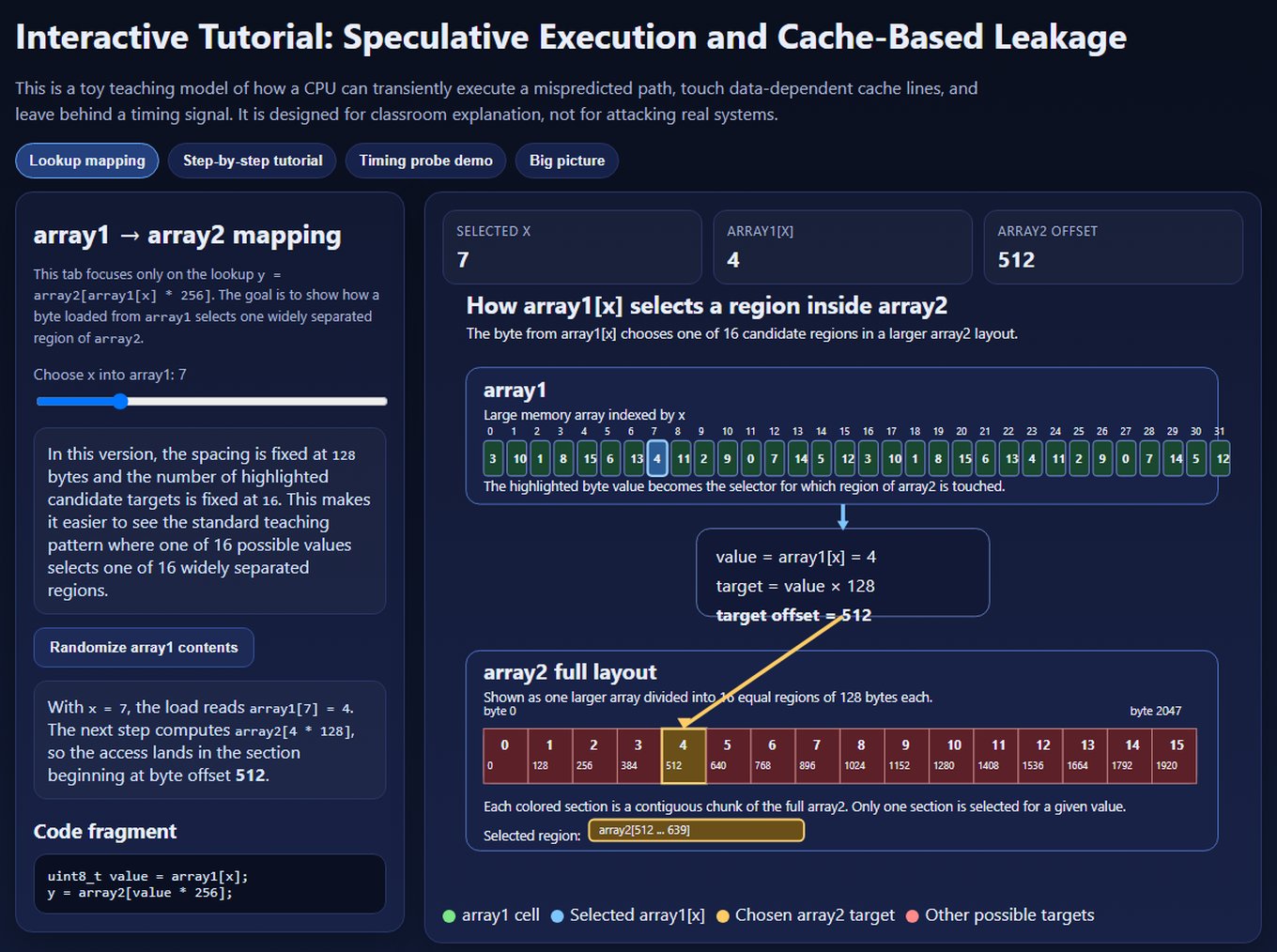Click the 'Code fragment' heading
The height and width of the screenshot is (952, 1277).
tap(104, 832)
